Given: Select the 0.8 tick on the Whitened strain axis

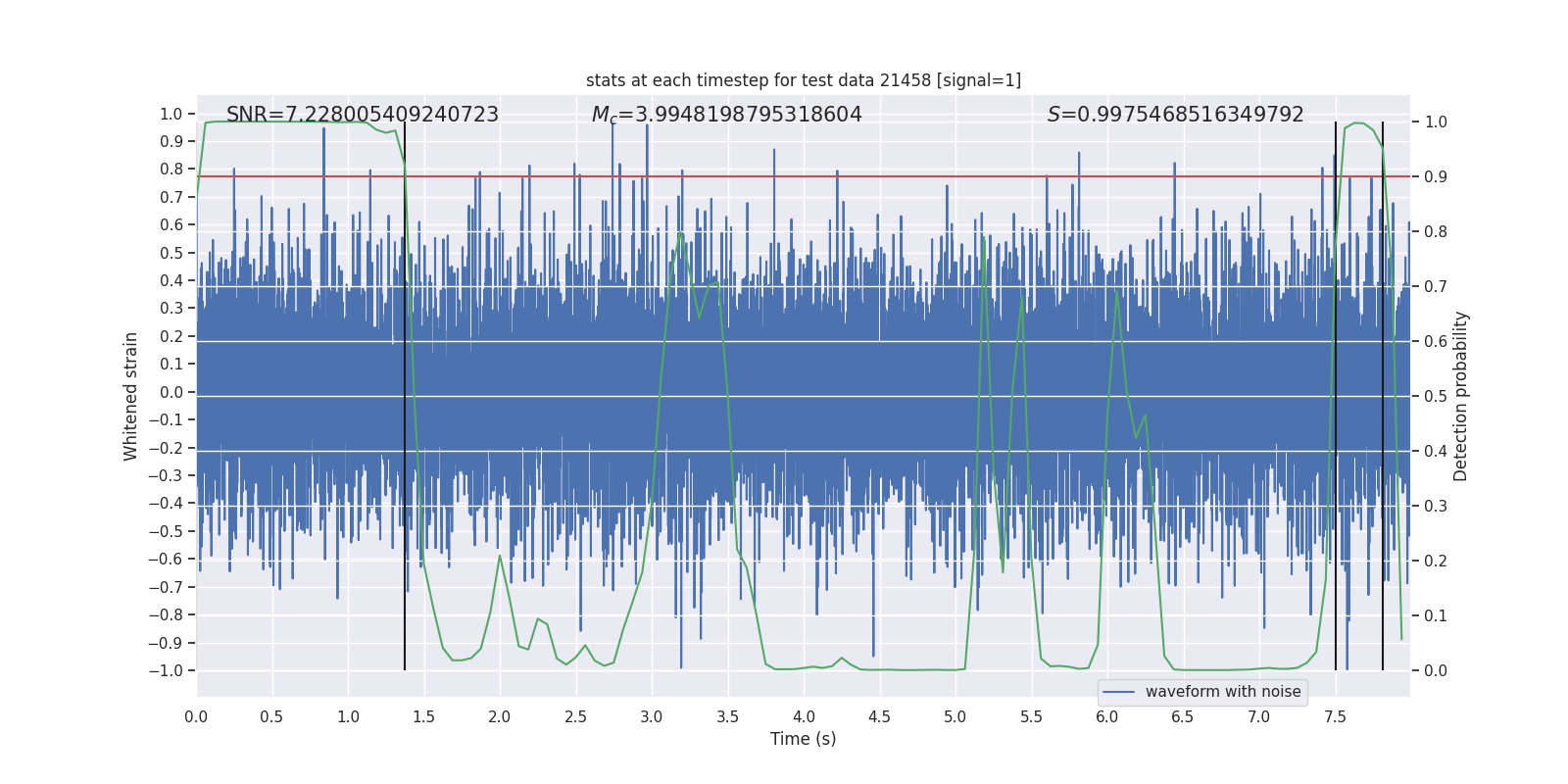Looking at the screenshot, I should (171, 170).
